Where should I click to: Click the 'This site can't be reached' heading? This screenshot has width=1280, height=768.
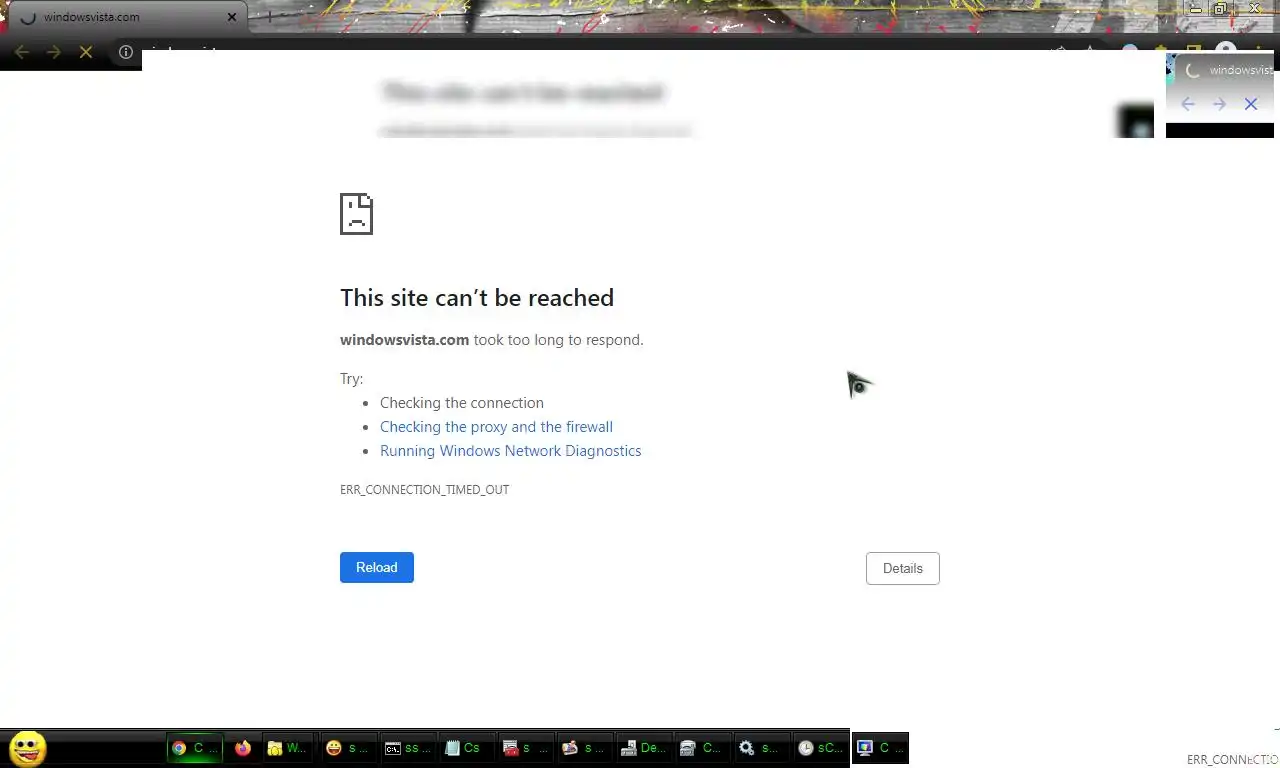pos(477,298)
